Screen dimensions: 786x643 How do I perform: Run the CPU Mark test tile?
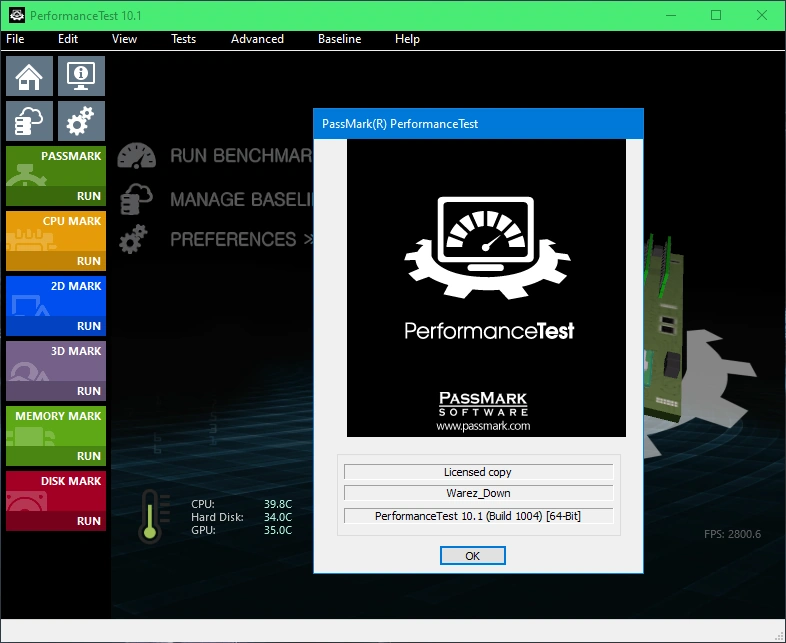(x=56, y=241)
